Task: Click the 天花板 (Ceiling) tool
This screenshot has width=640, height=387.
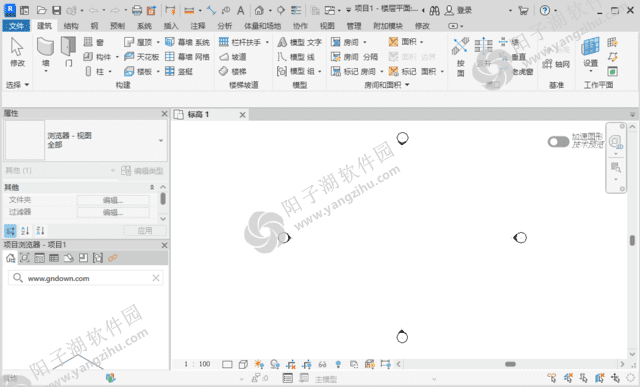Action: click(x=141, y=57)
